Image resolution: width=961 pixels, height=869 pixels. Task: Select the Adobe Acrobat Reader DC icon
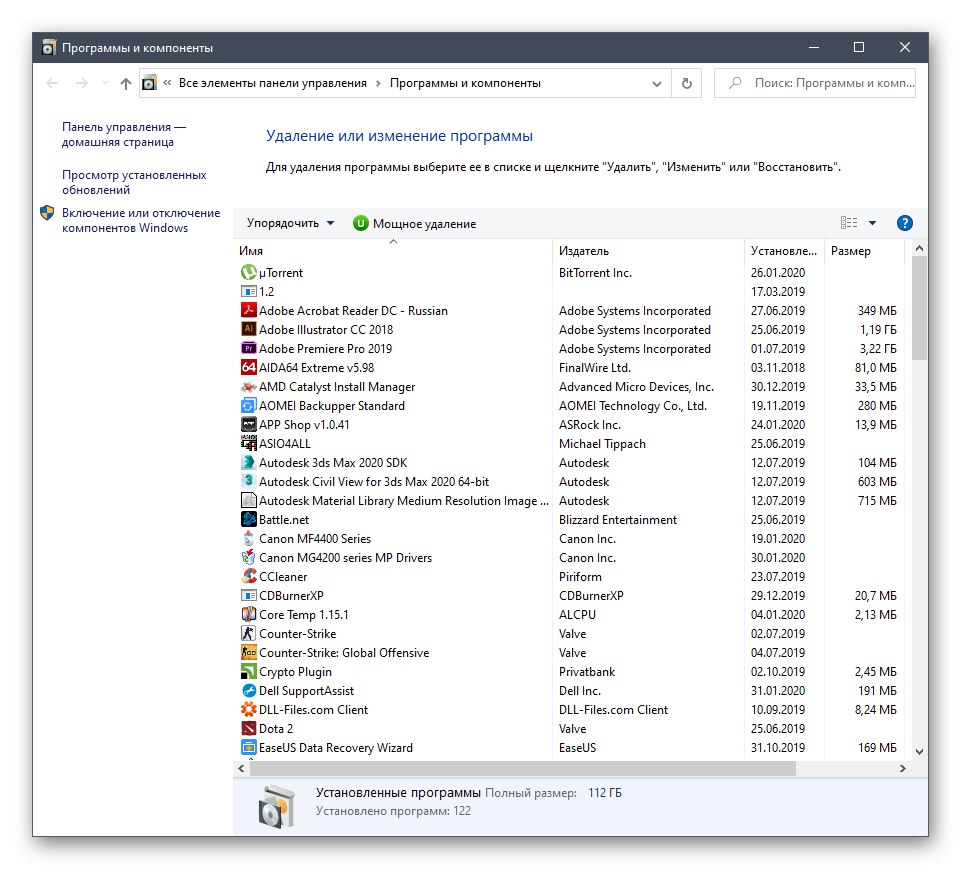249,311
